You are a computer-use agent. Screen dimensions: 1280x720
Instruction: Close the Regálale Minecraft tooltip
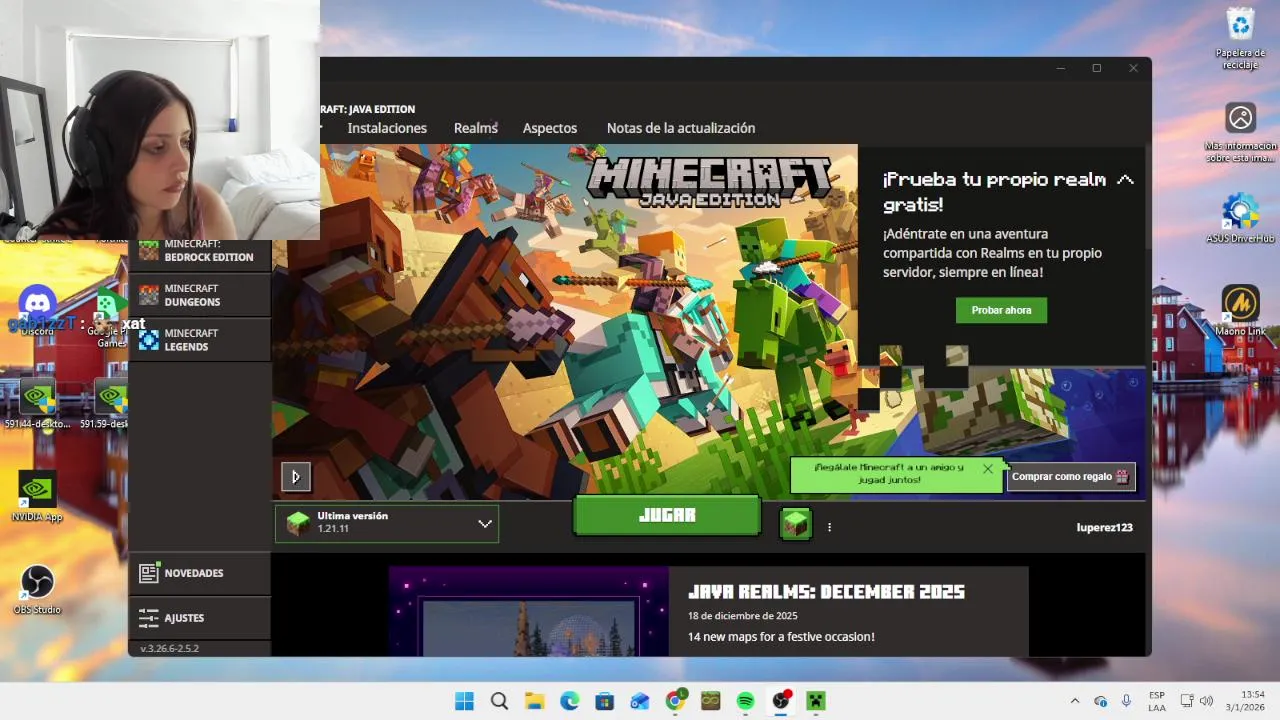988,468
